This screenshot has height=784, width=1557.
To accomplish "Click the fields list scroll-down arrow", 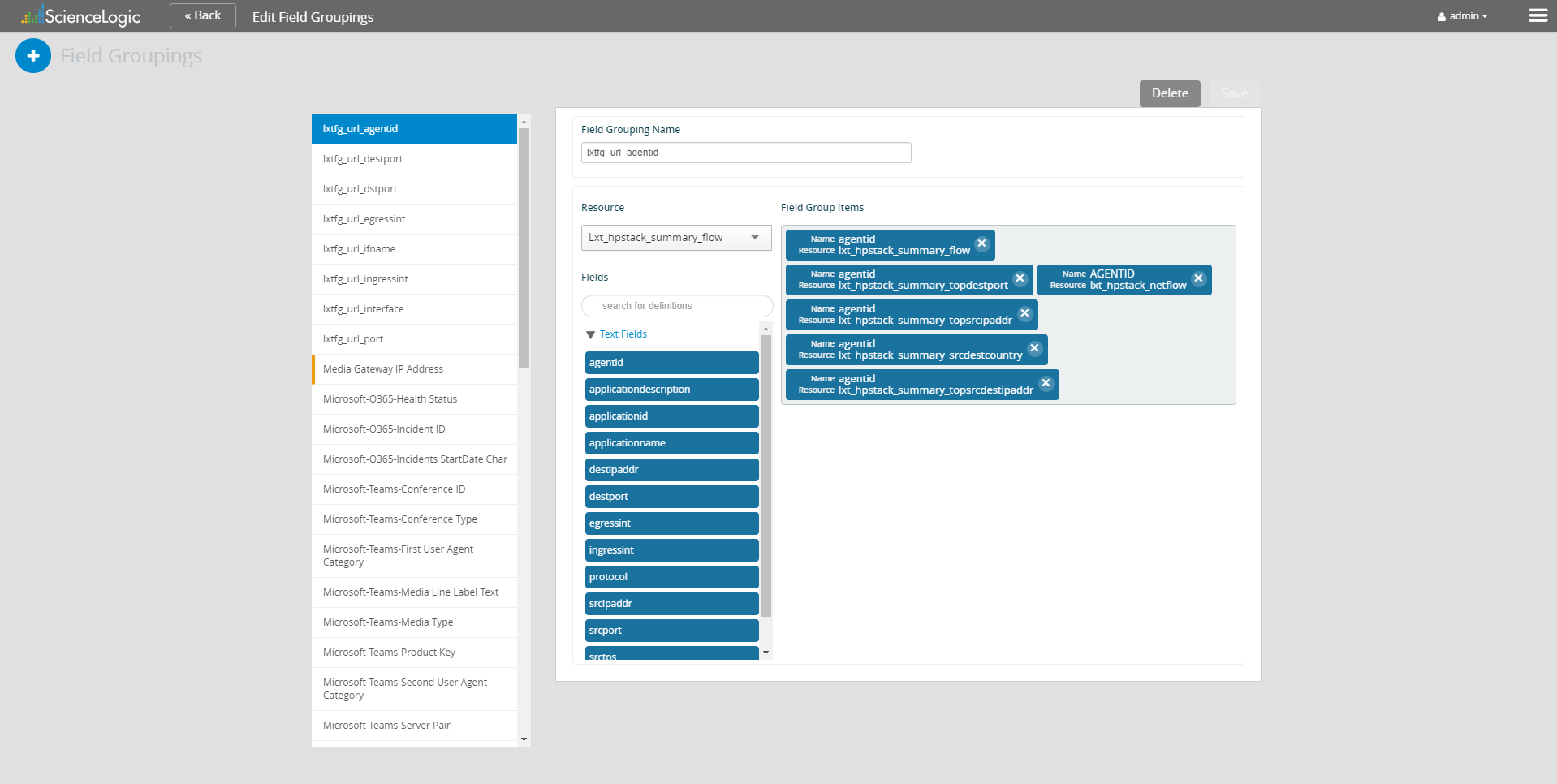I will pos(765,653).
